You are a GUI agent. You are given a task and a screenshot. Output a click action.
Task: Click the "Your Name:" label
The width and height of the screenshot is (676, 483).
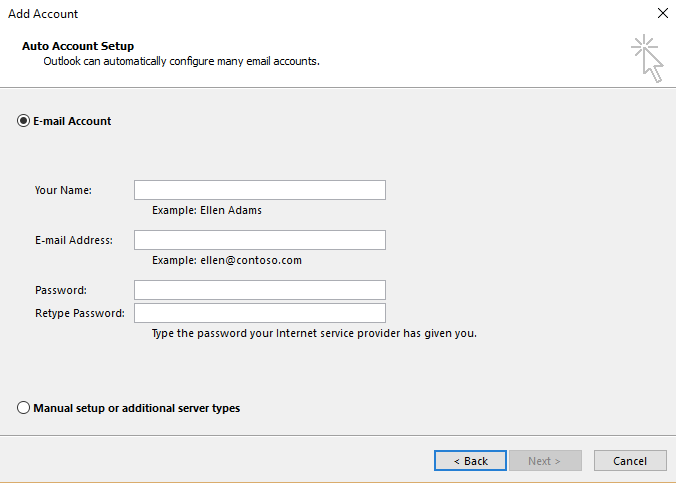coord(63,190)
